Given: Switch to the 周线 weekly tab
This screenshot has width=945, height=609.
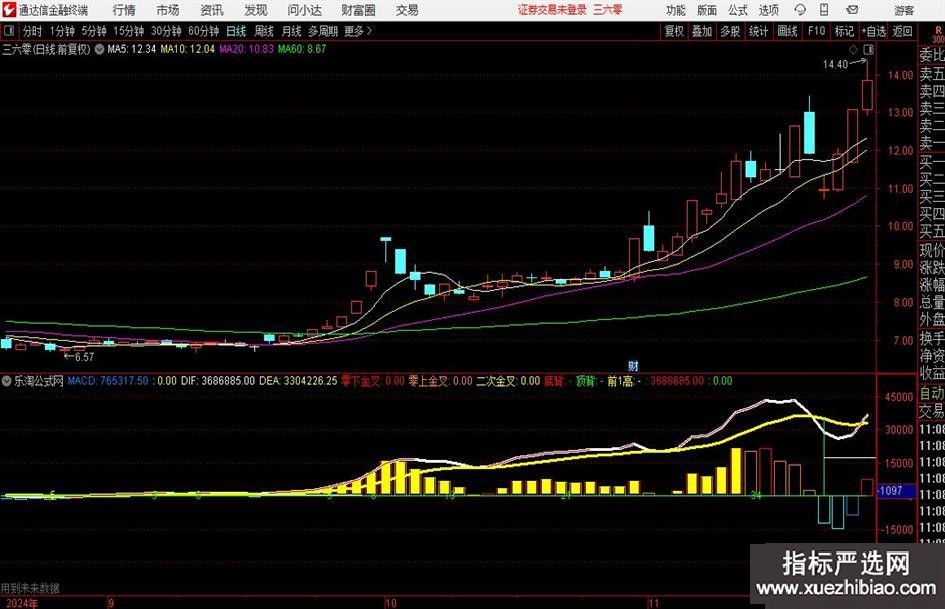Looking at the screenshot, I should 264,31.
